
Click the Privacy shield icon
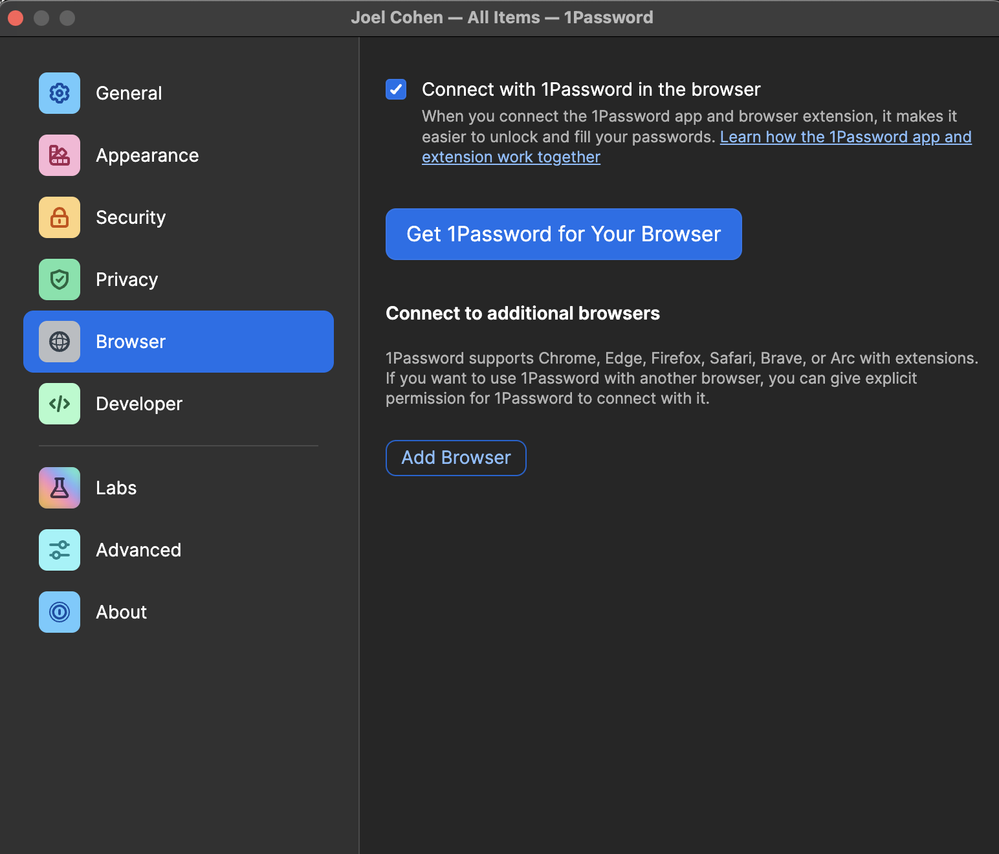coord(59,279)
